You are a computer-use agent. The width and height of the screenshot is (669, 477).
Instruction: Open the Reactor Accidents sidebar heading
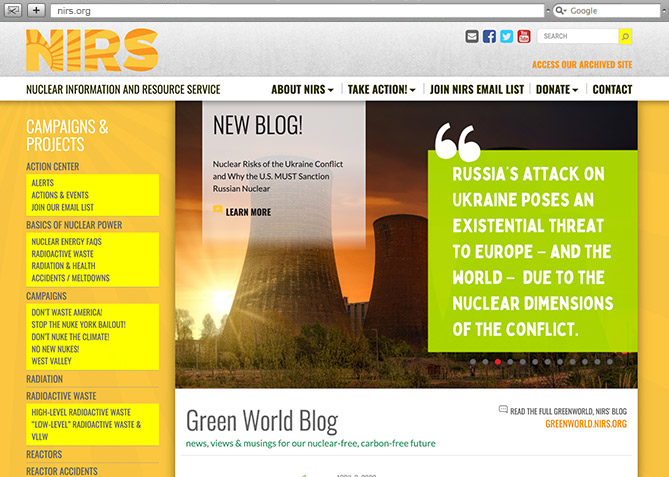(x=62, y=471)
